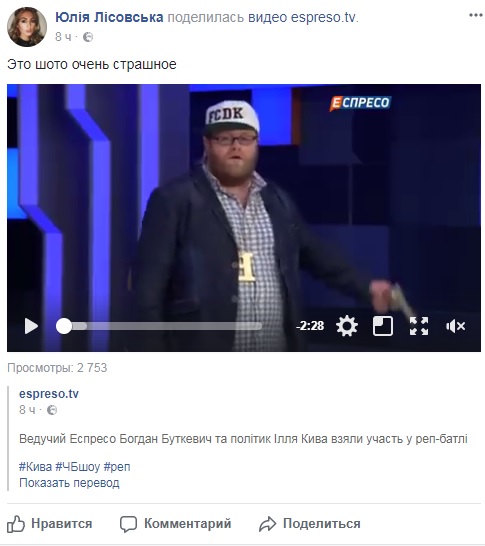The width and height of the screenshot is (485, 546).
Task: Click the video progress slider handle
Action: coord(64,326)
